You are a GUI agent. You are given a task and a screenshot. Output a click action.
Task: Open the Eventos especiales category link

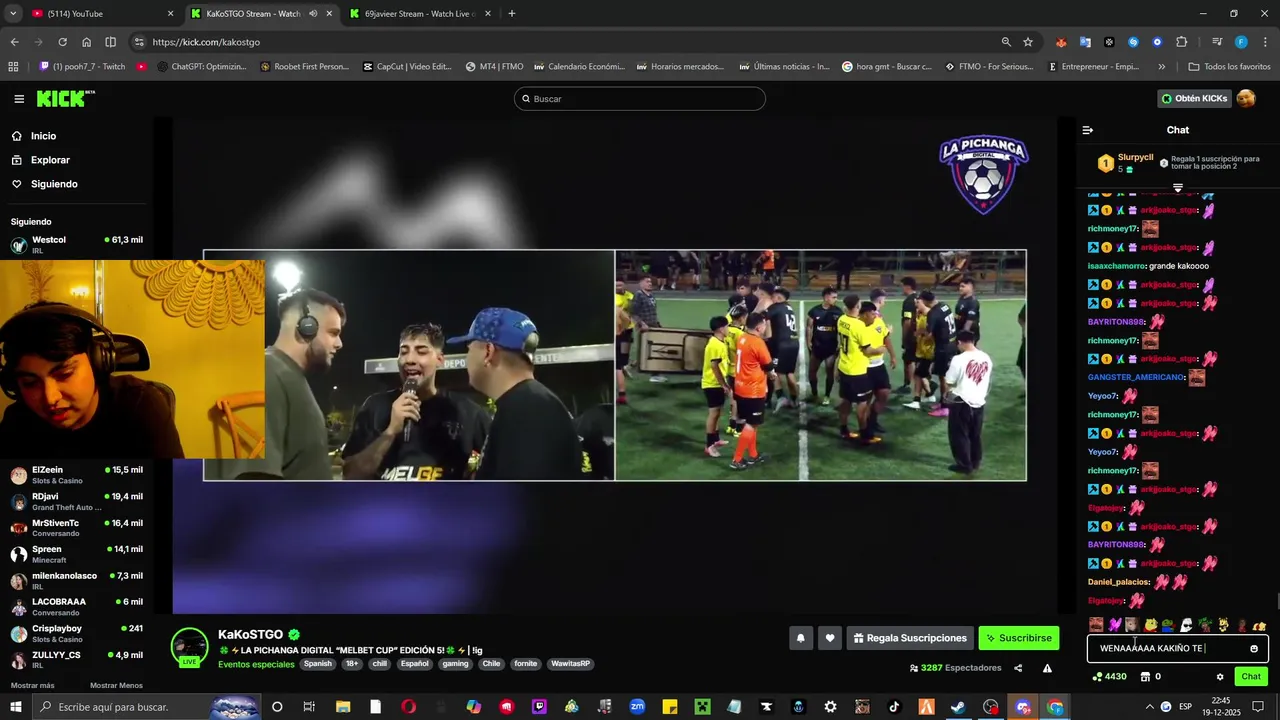pos(256,664)
